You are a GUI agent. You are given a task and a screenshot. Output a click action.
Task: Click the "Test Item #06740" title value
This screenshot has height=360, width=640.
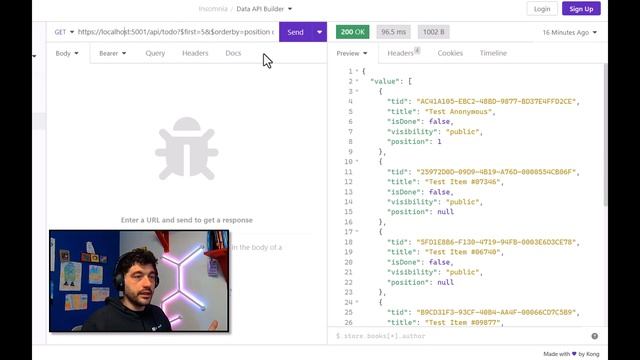point(464,252)
